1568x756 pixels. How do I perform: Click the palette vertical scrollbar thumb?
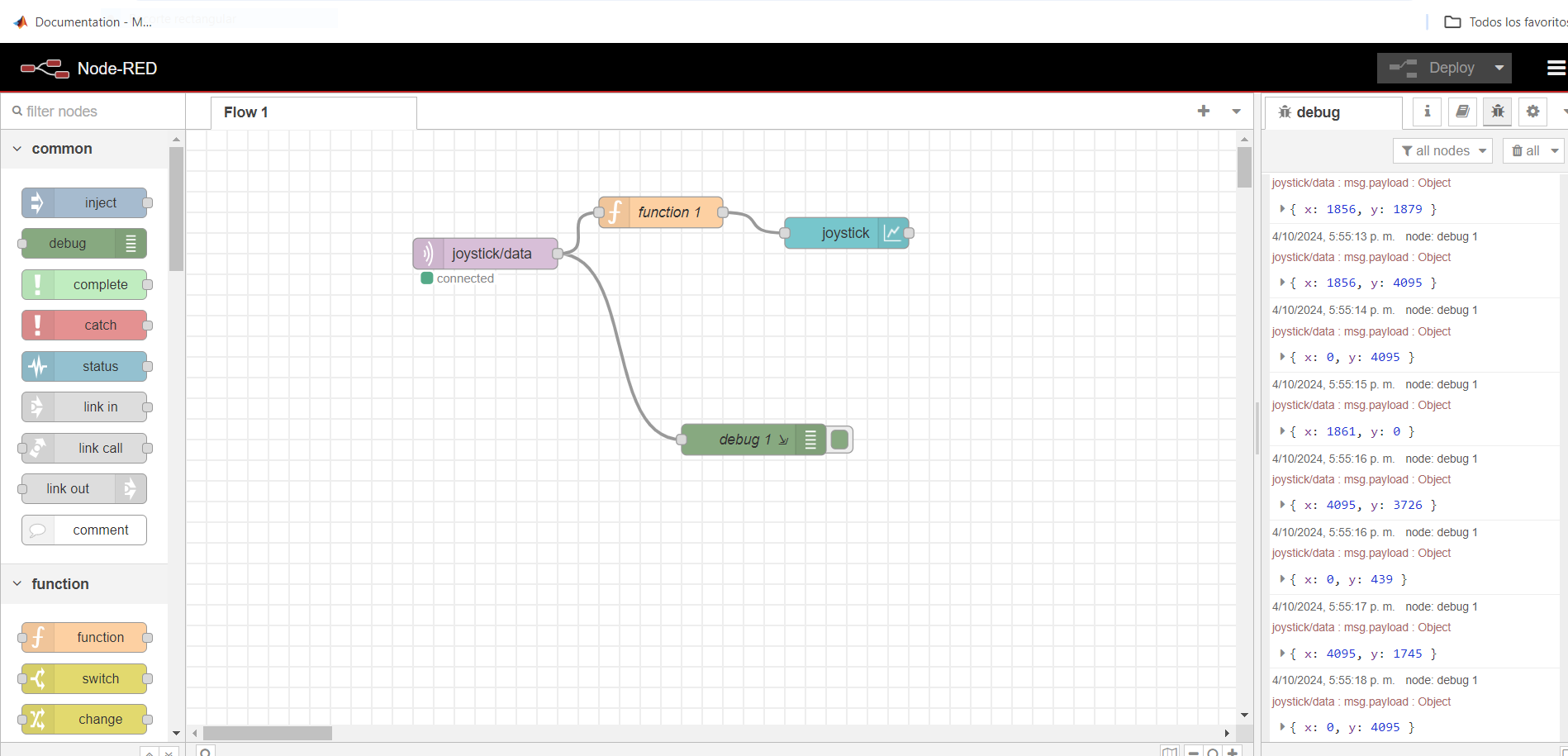(x=176, y=209)
